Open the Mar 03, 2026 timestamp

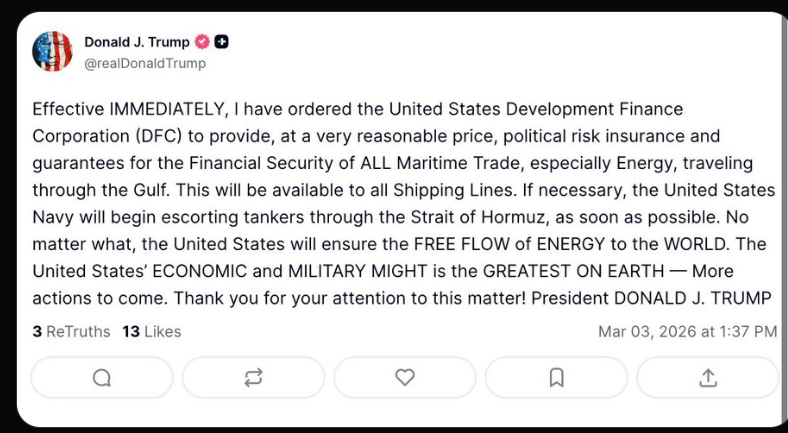pyautogui.click(x=687, y=331)
